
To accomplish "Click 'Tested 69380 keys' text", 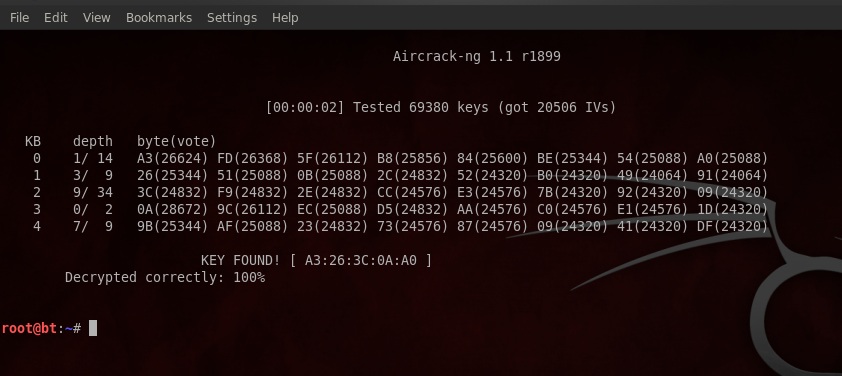I will point(420,107).
